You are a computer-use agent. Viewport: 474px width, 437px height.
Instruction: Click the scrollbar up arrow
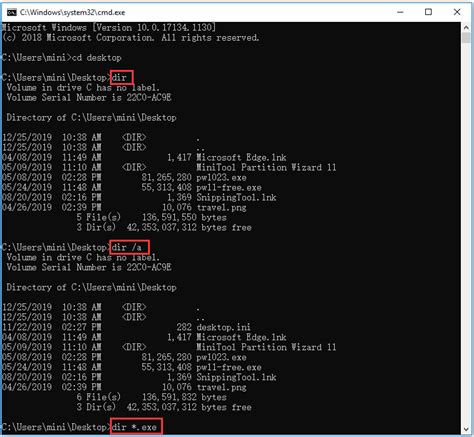pos(466,28)
